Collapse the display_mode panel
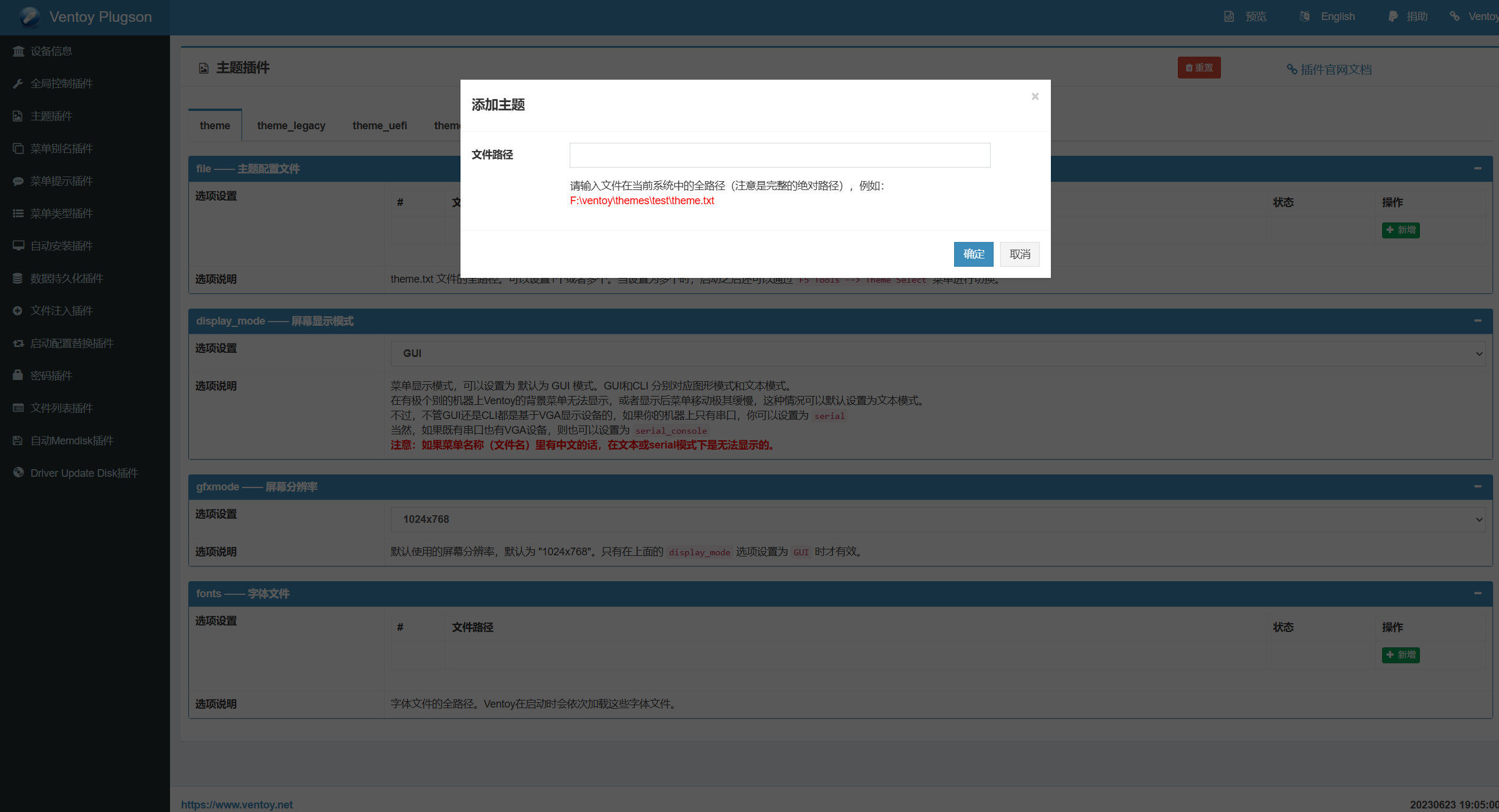The image size is (1499, 812). [x=1478, y=320]
